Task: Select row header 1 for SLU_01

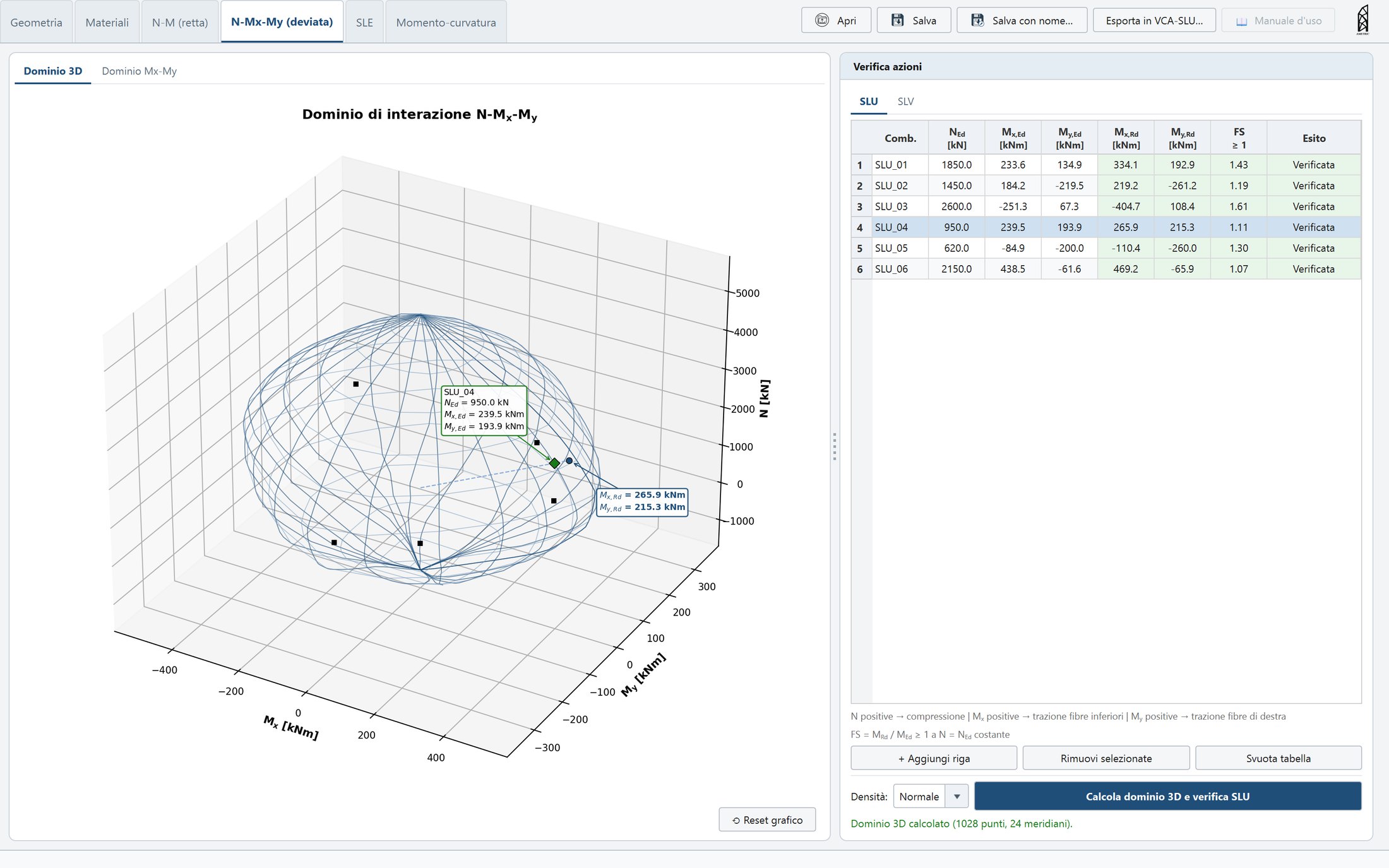Action: coord(861,165)
